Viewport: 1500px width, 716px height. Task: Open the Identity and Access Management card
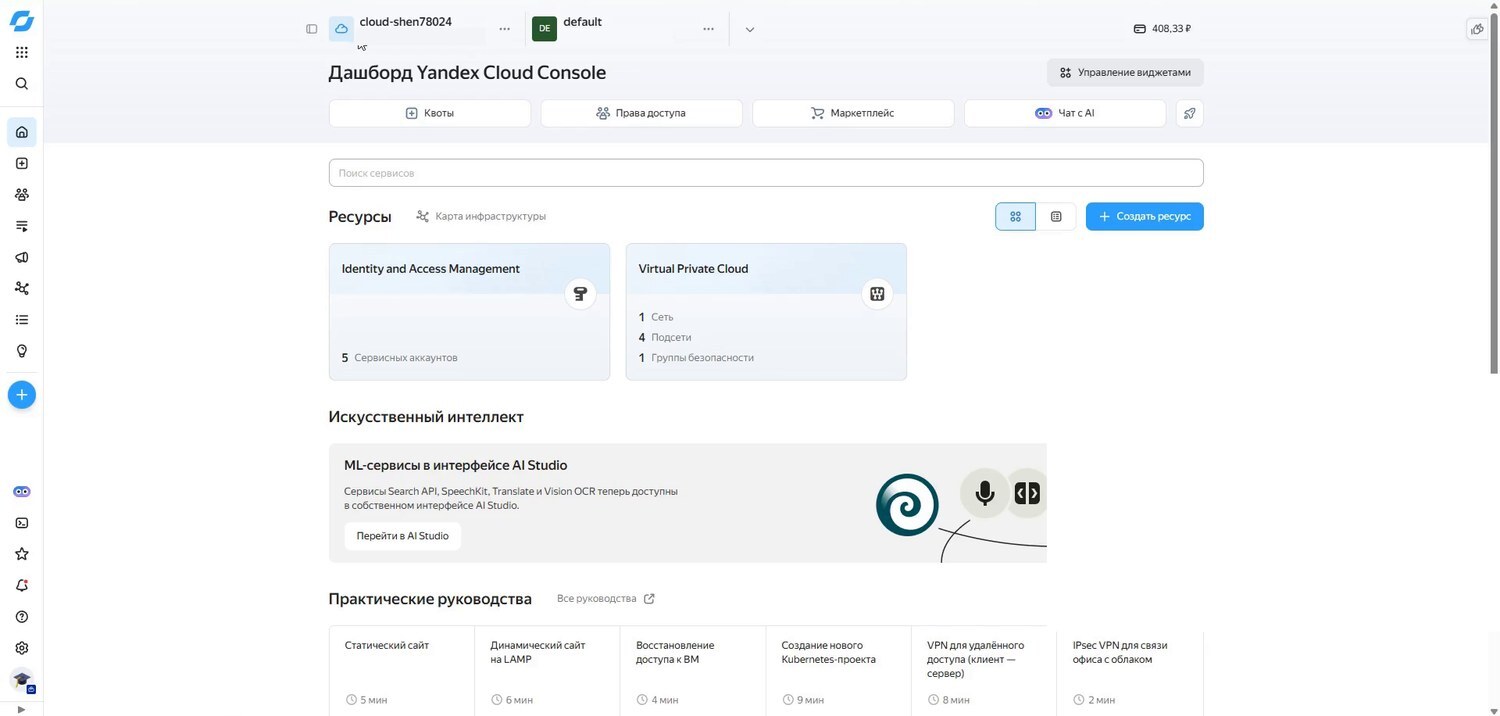click(469, 312)
